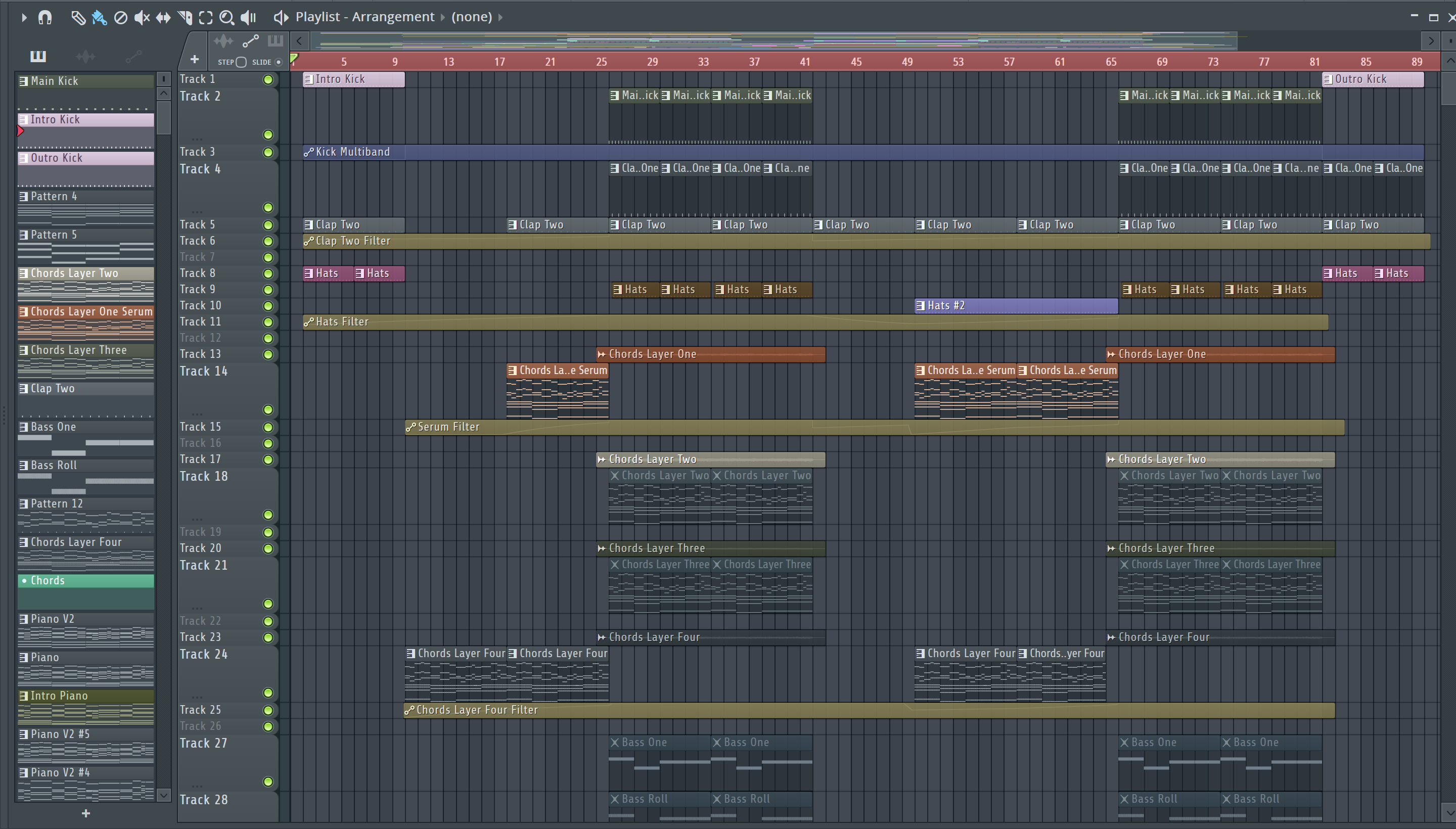
Task: Toggle the magnet snap icon
Action: pyautogui.click(x=45, y=17)
